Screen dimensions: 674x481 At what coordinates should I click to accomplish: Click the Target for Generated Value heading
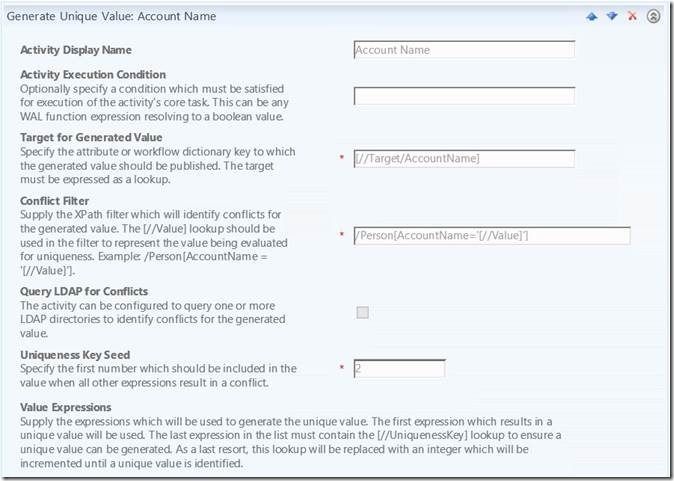point(91,137)
